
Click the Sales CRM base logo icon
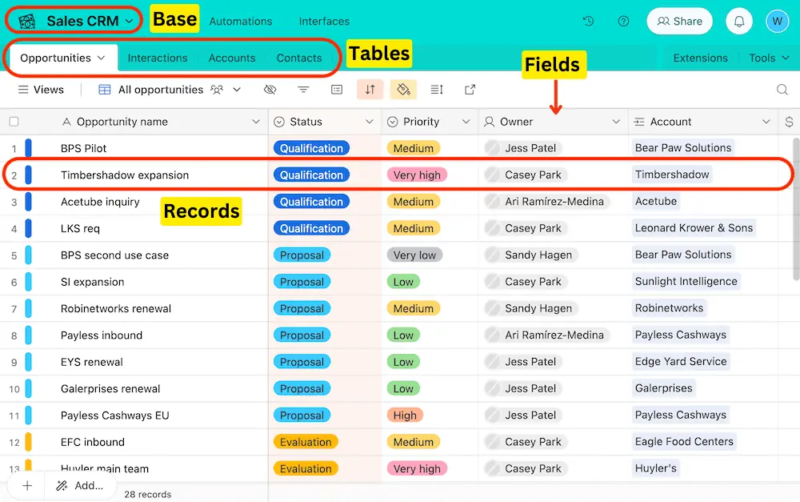[x=27, y=21]
